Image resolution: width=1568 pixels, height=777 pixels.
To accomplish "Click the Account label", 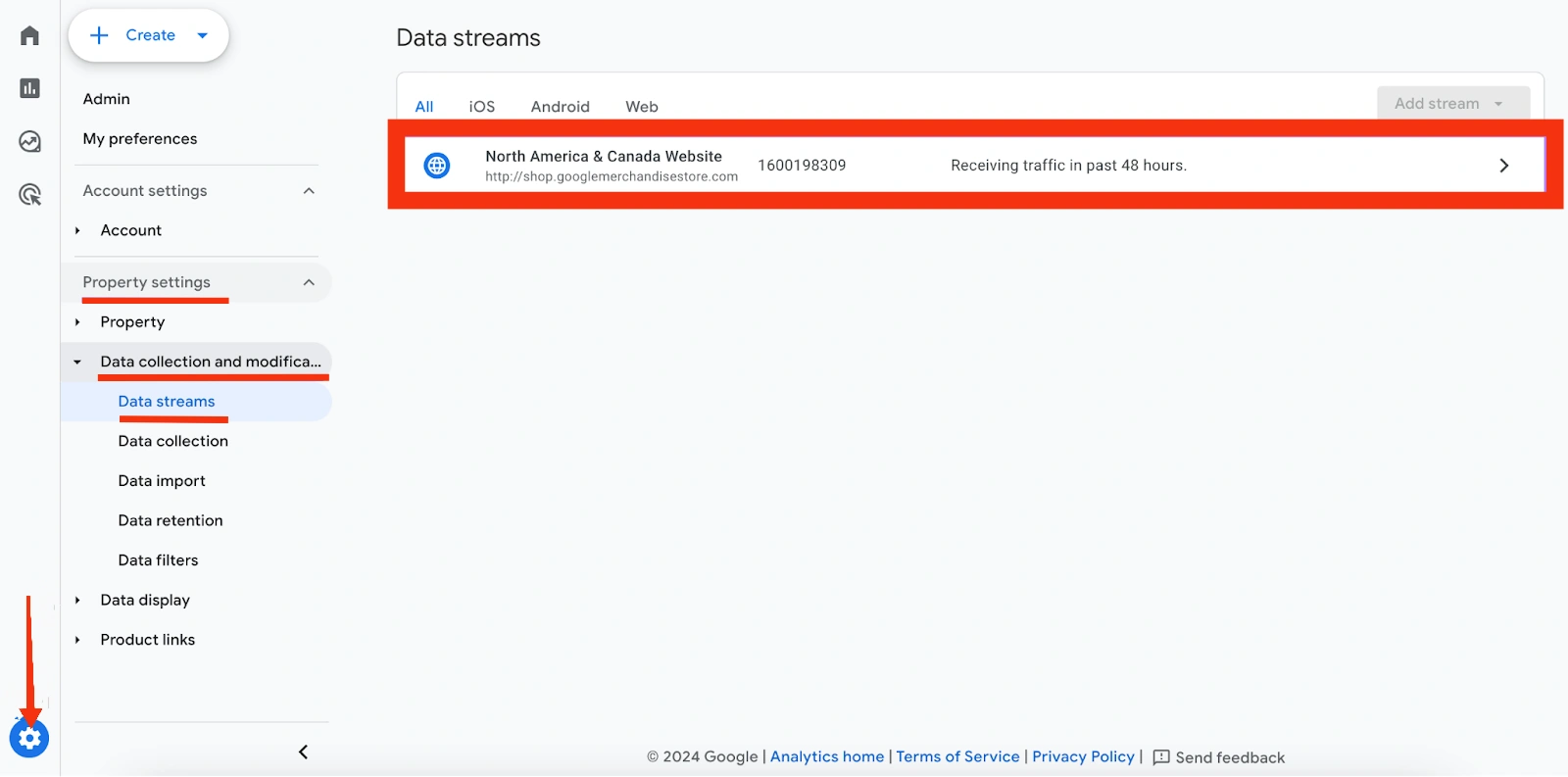I will click(131, 230).
